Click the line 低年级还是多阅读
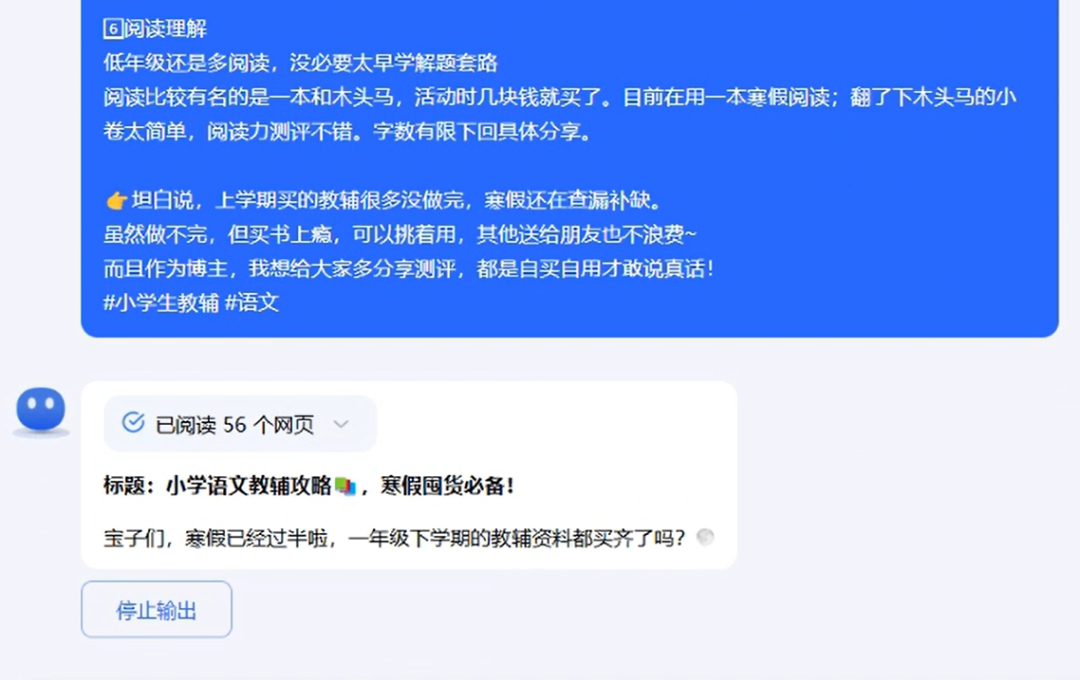 click(x=300, y=63)
